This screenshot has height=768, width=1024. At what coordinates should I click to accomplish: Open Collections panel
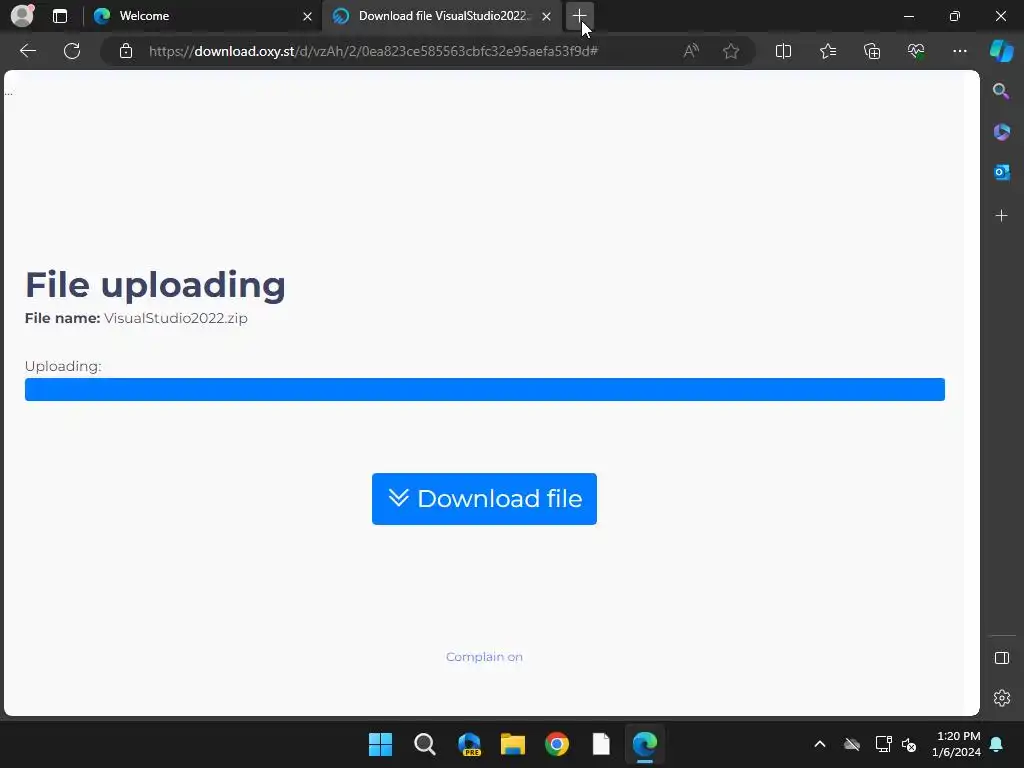[x=872, y=51]
